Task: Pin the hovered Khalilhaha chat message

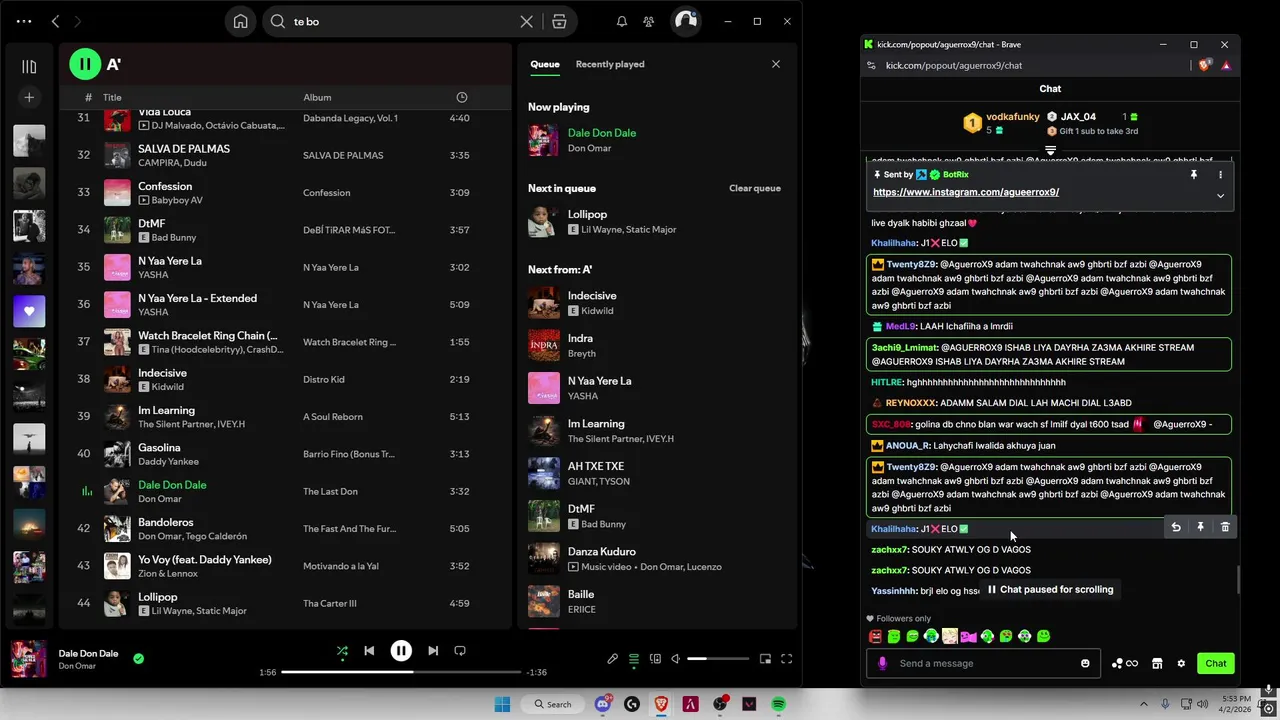Action: pos(1200,527)
